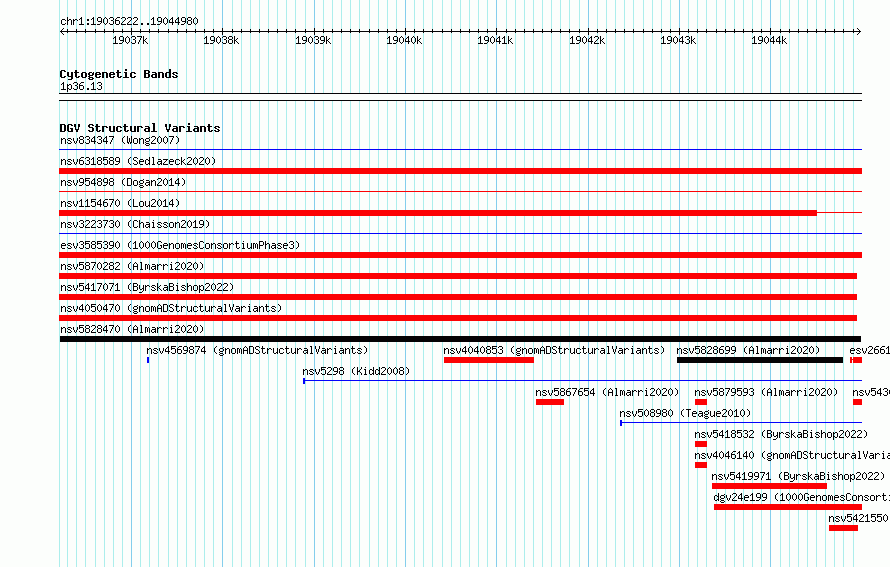Image resolution: width=890 pixels, height=567 pixels.
Task: Click the red bar under nsv4046140
Action: pos(700,465)
